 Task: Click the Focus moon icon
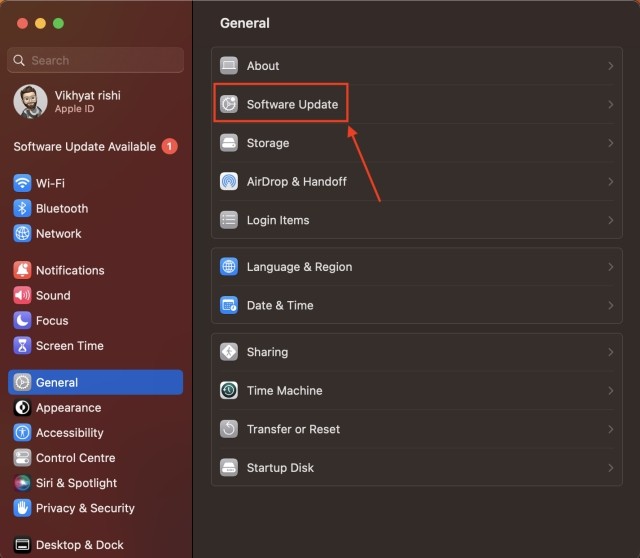(22, 320)
